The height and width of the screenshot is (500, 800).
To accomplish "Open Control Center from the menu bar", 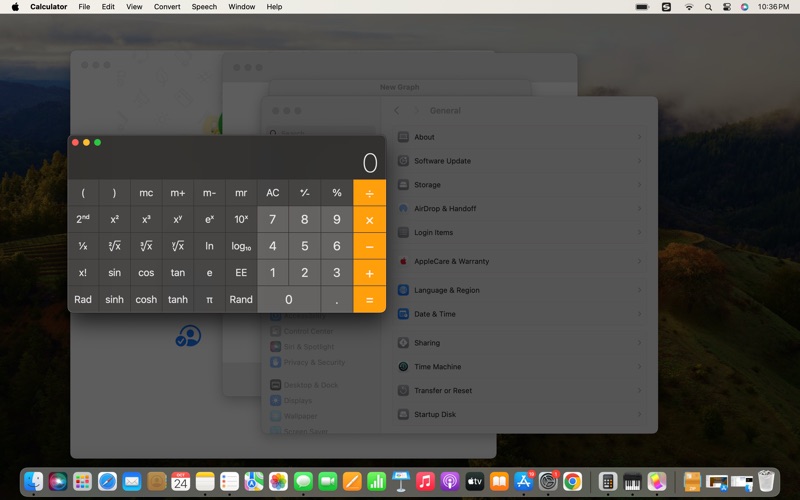I will click(727, 7).
